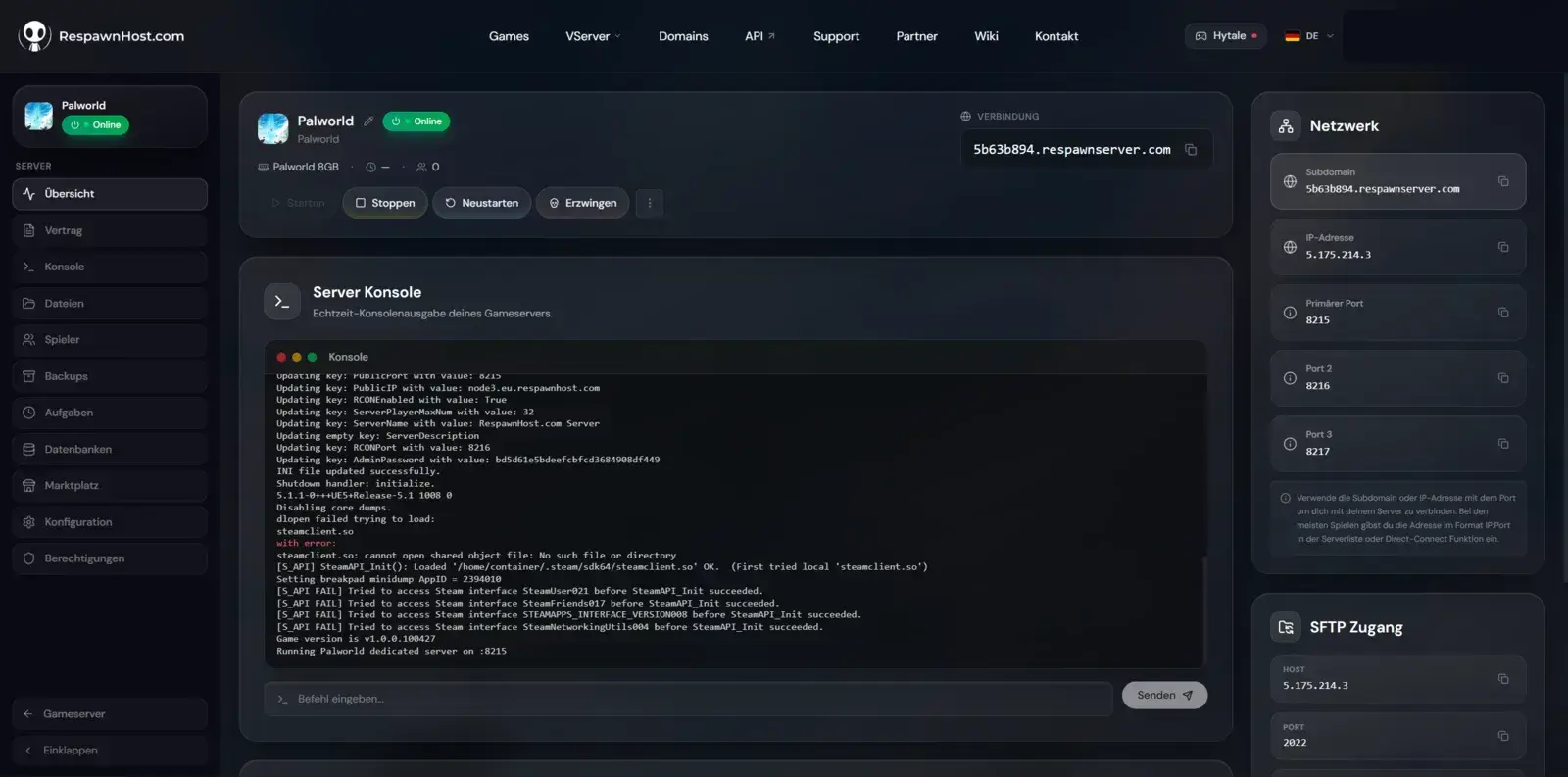Image resolution: width=1568 pixels, height=777 pixels.
Task: Open the more-actions three-dot menu
Action: [x=650, y=203]
